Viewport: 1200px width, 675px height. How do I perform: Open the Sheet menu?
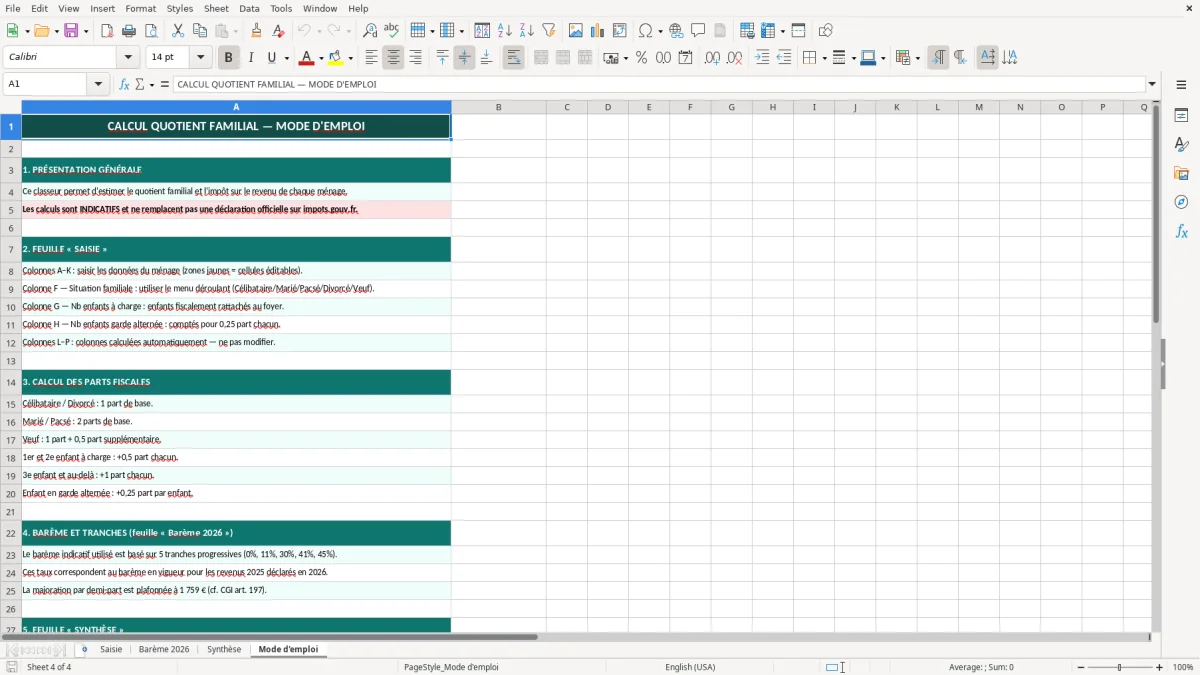pos(216,8)
